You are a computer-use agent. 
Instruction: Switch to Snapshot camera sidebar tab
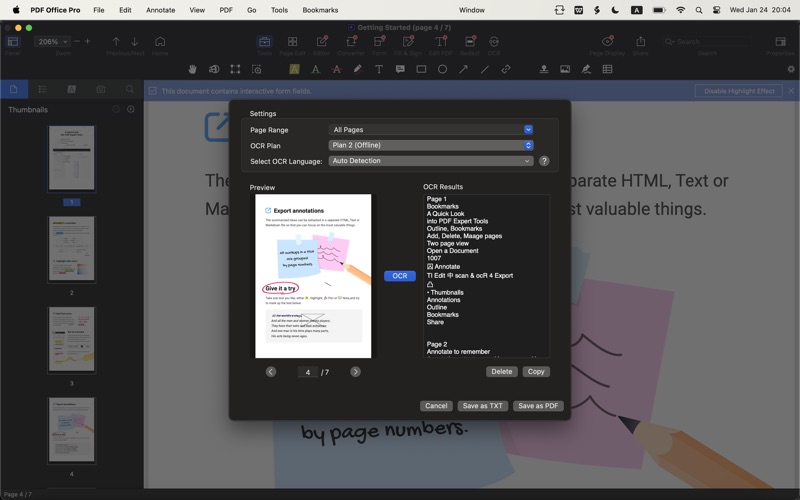(101, 89)
